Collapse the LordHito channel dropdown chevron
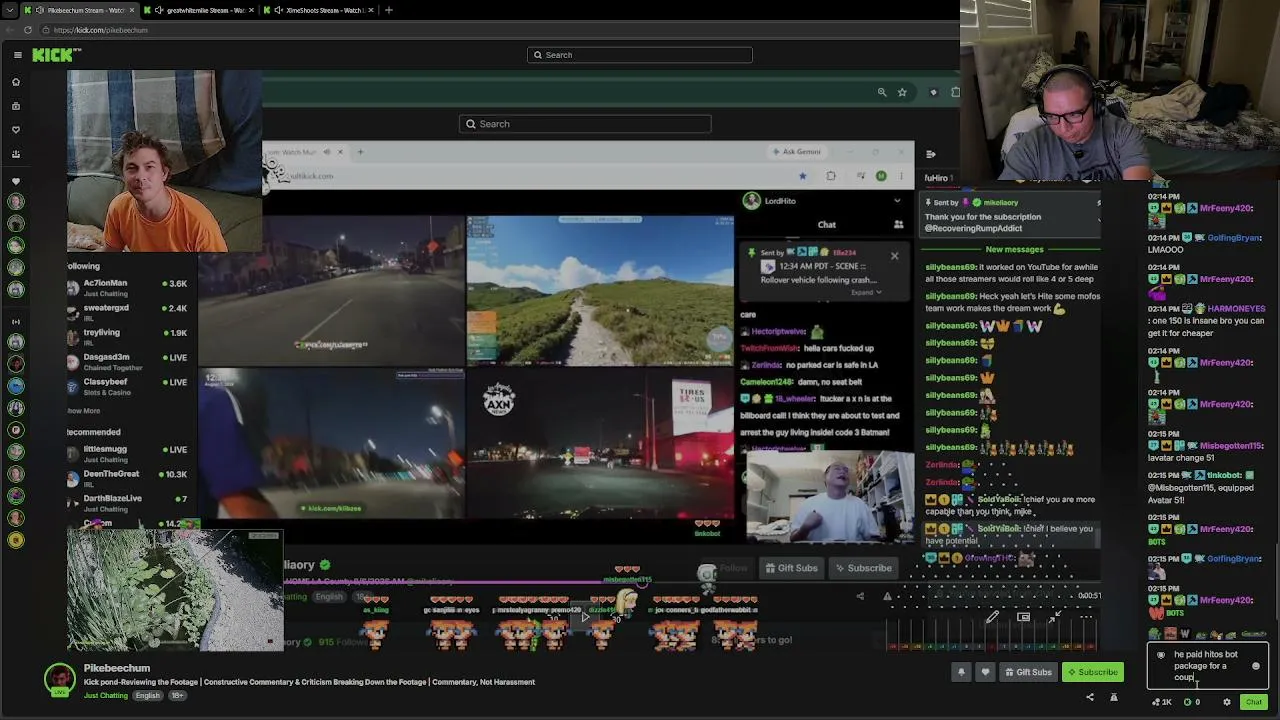Screen dimensions: 1280x720 [x=897, y=201]
